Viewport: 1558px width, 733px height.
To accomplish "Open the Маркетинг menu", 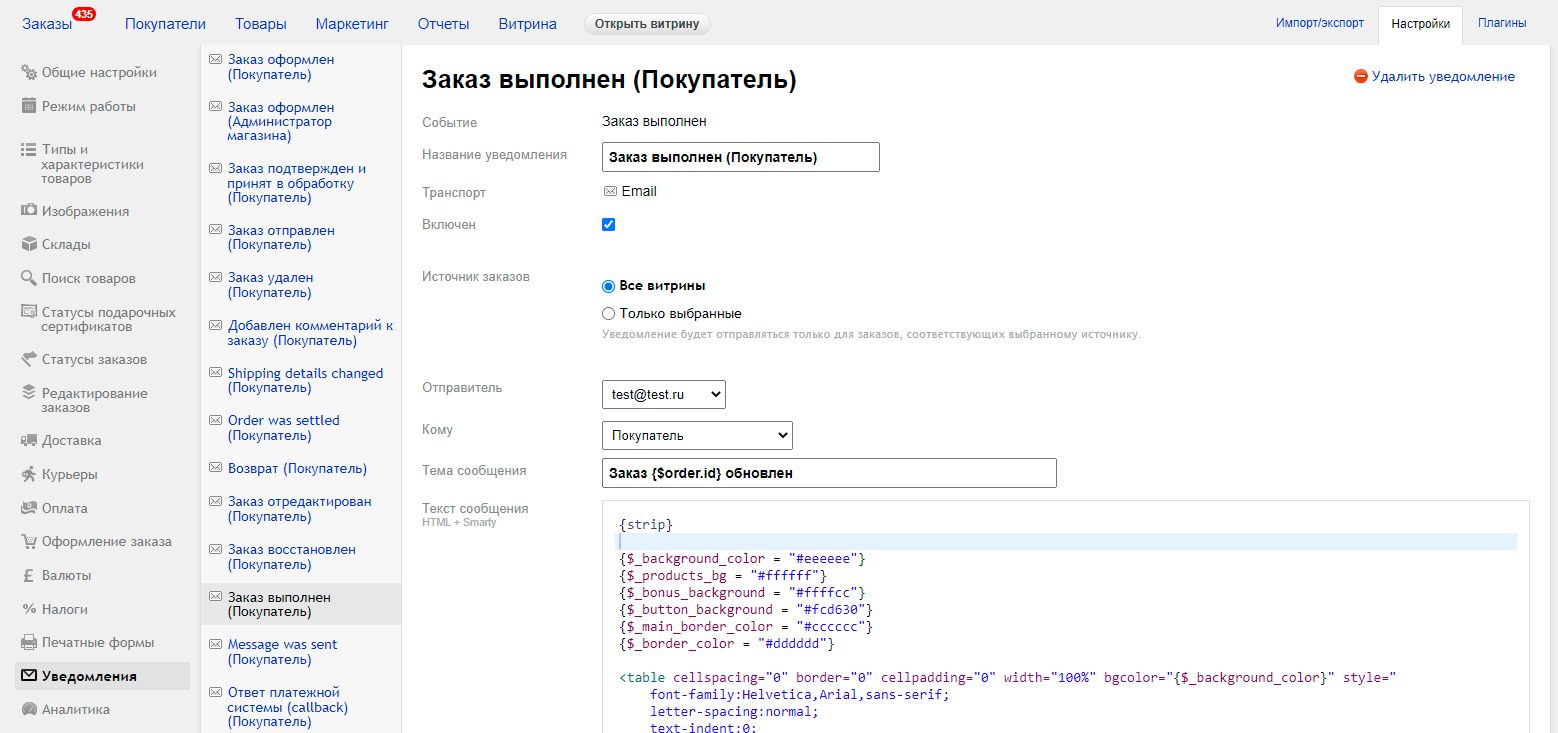I will [x=352, y=24].
